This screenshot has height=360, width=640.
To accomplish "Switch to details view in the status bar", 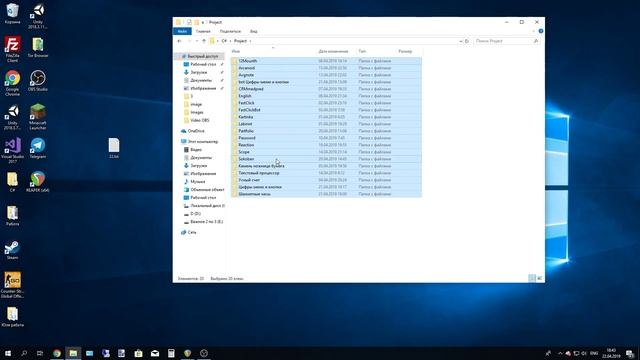I will [x=531, y=278].
